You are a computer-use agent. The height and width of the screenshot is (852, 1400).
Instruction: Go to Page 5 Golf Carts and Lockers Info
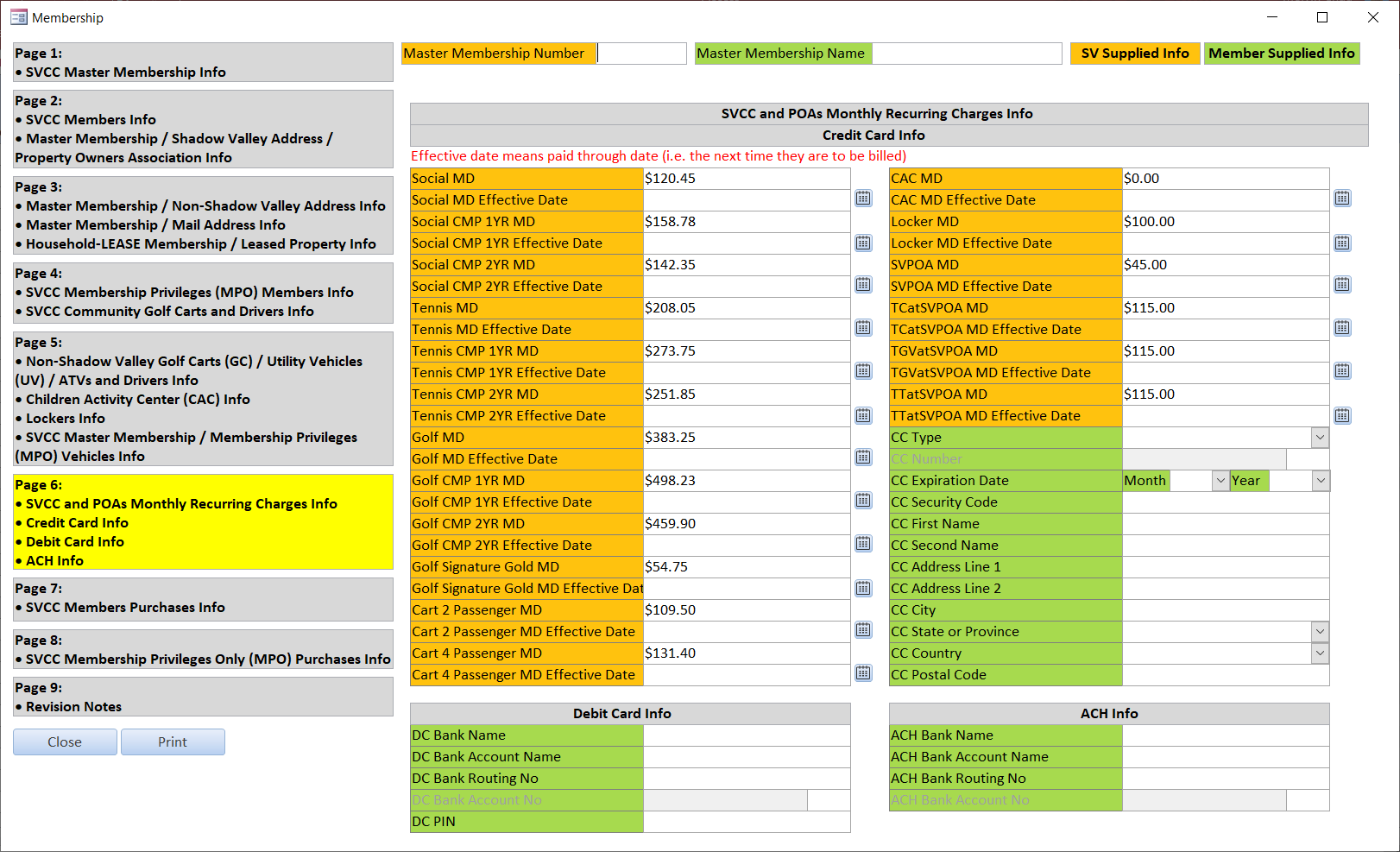[203, 399]
